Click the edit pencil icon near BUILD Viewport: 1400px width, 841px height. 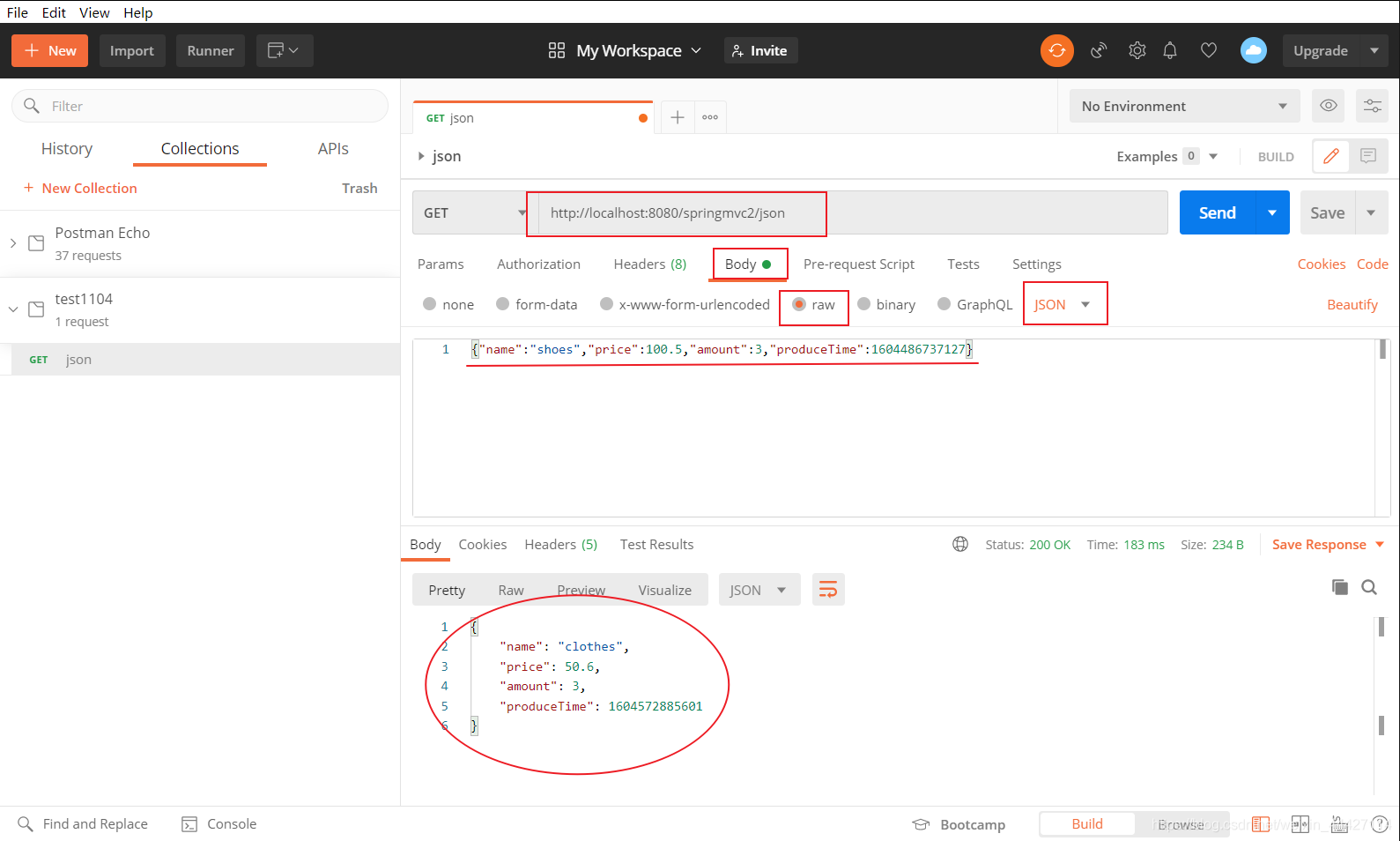(x=1331, y=156)
